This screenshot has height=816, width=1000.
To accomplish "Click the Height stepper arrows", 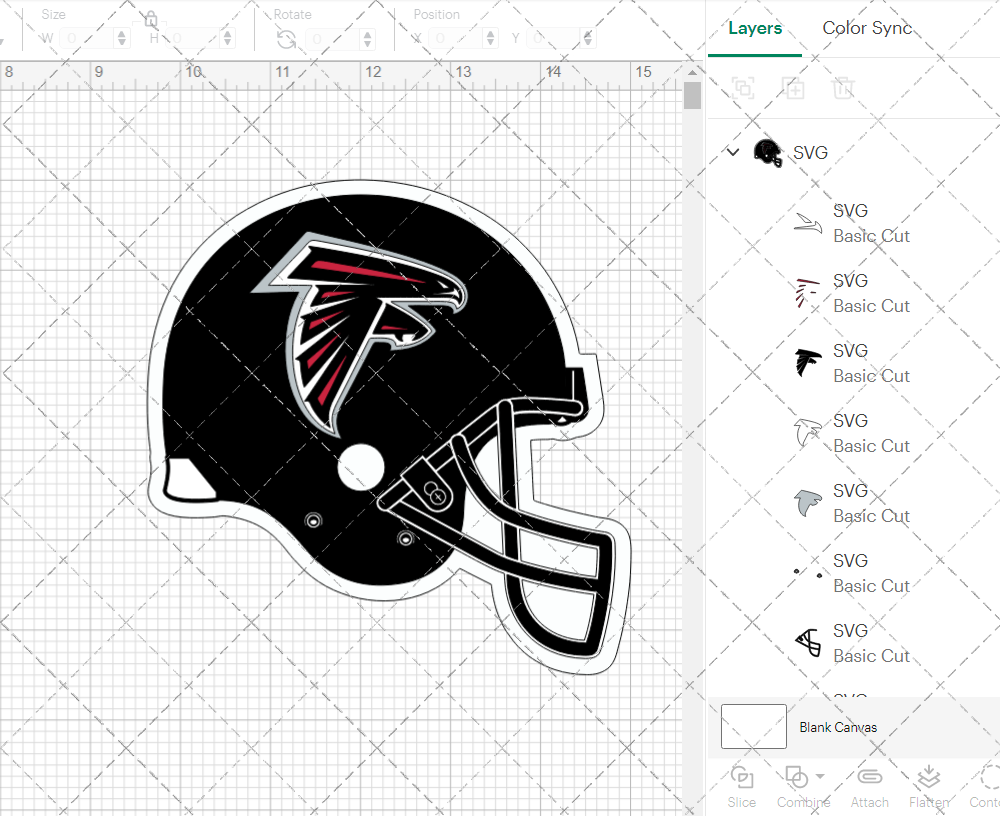I will [228, 38].
